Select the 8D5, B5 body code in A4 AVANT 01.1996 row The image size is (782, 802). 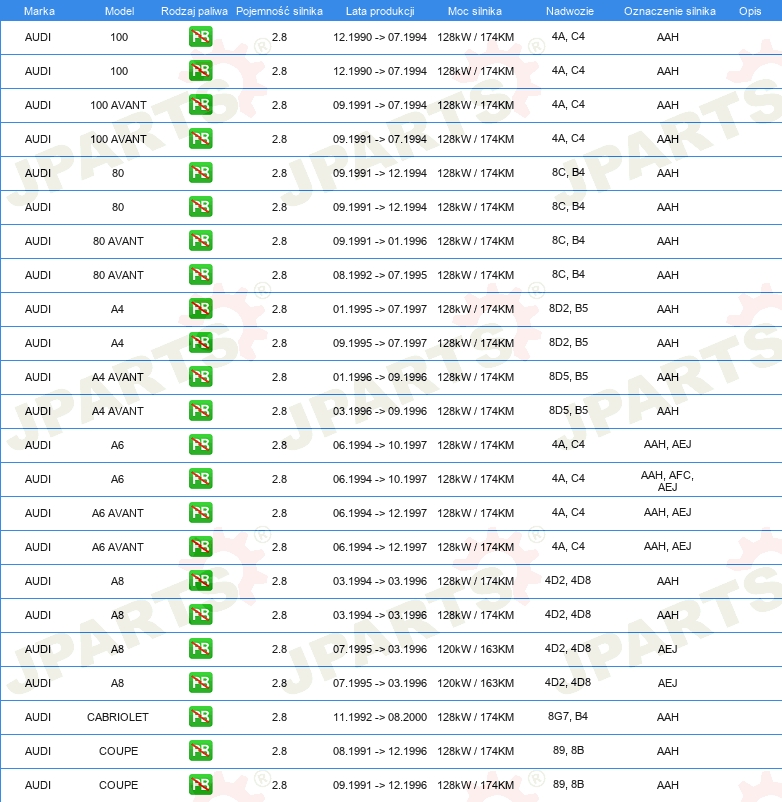click(568, 376)
